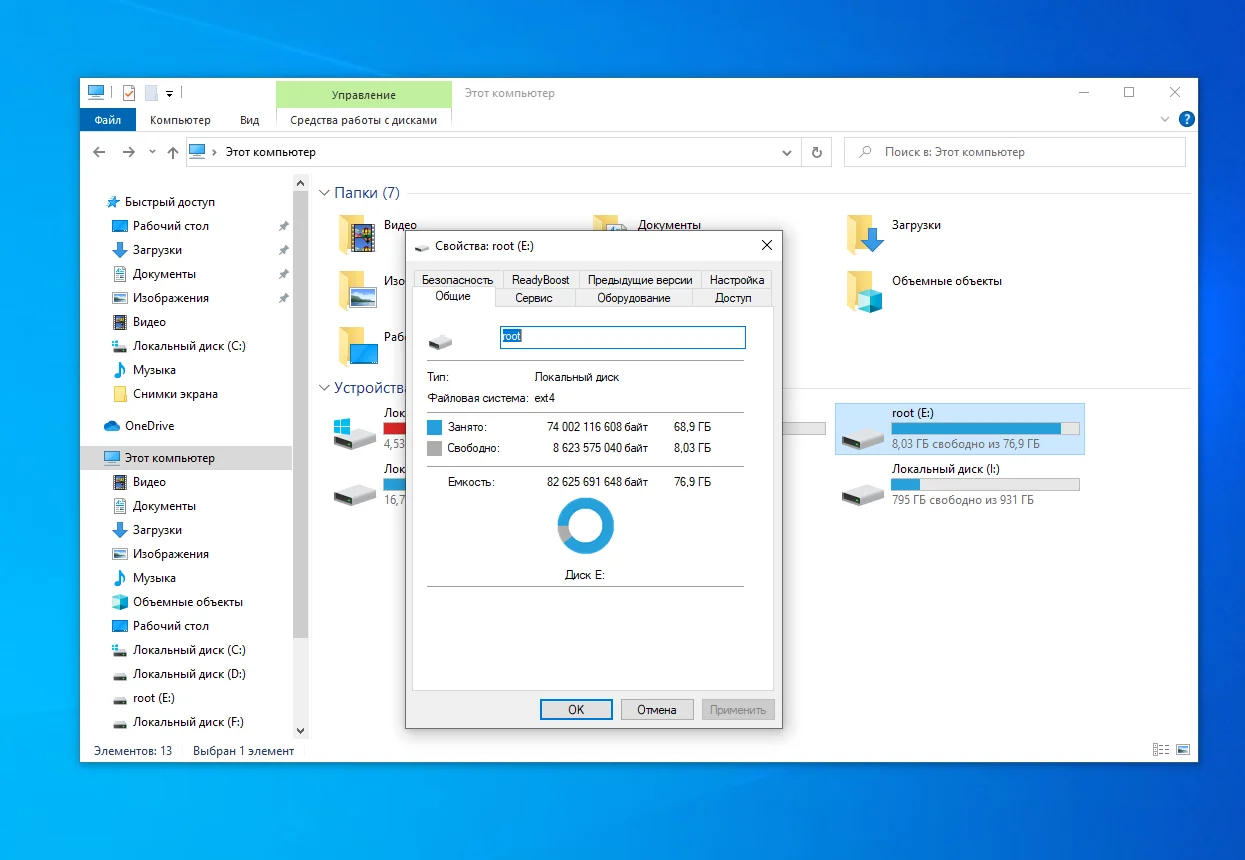The image size is (1245, 860).
Task: Go up one level with up arrow
Action: tap(173, 152)
